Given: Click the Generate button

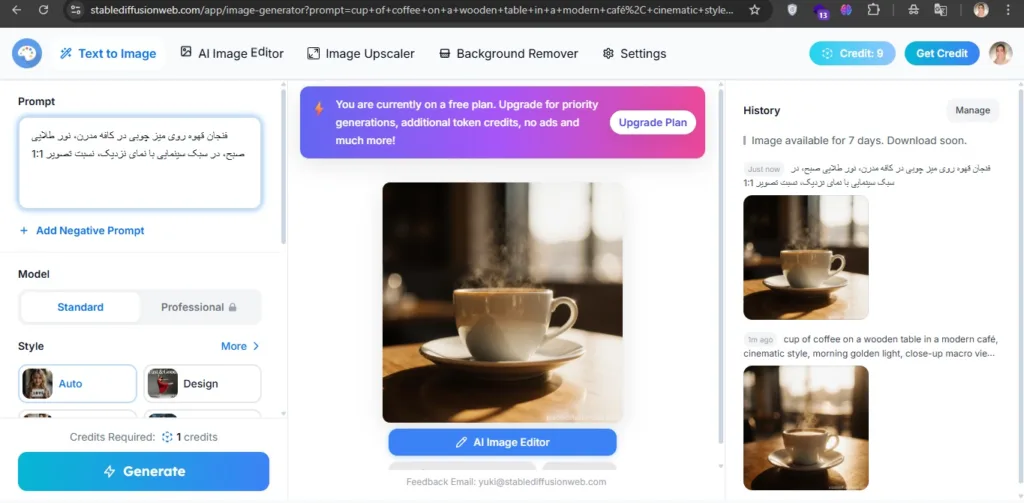Looking at the screenshot, I should click(x=144, y=471).
